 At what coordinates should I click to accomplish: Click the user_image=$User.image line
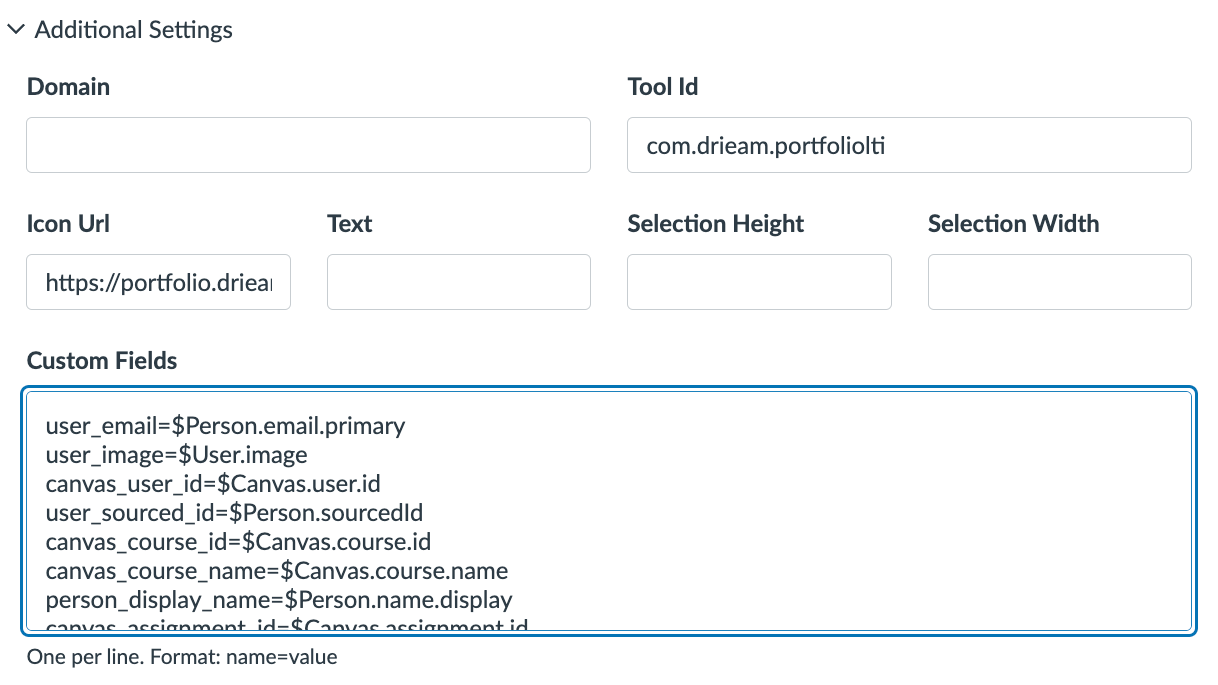pos(176,455)
